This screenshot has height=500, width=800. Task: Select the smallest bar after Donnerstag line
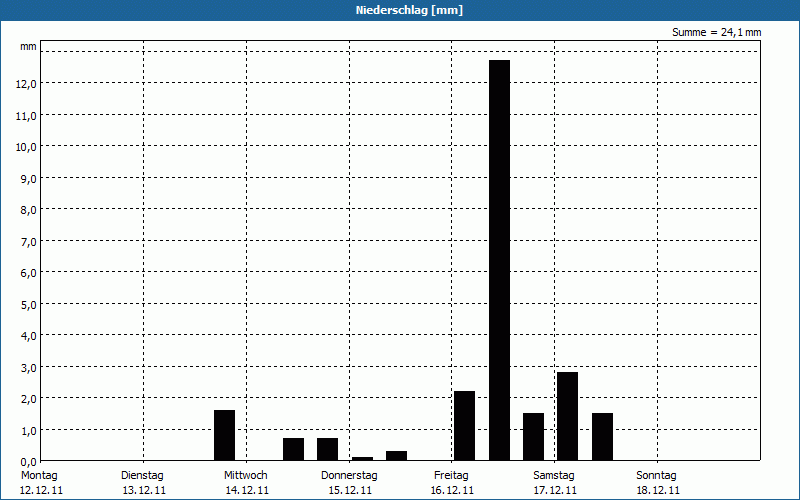point(362,459)
